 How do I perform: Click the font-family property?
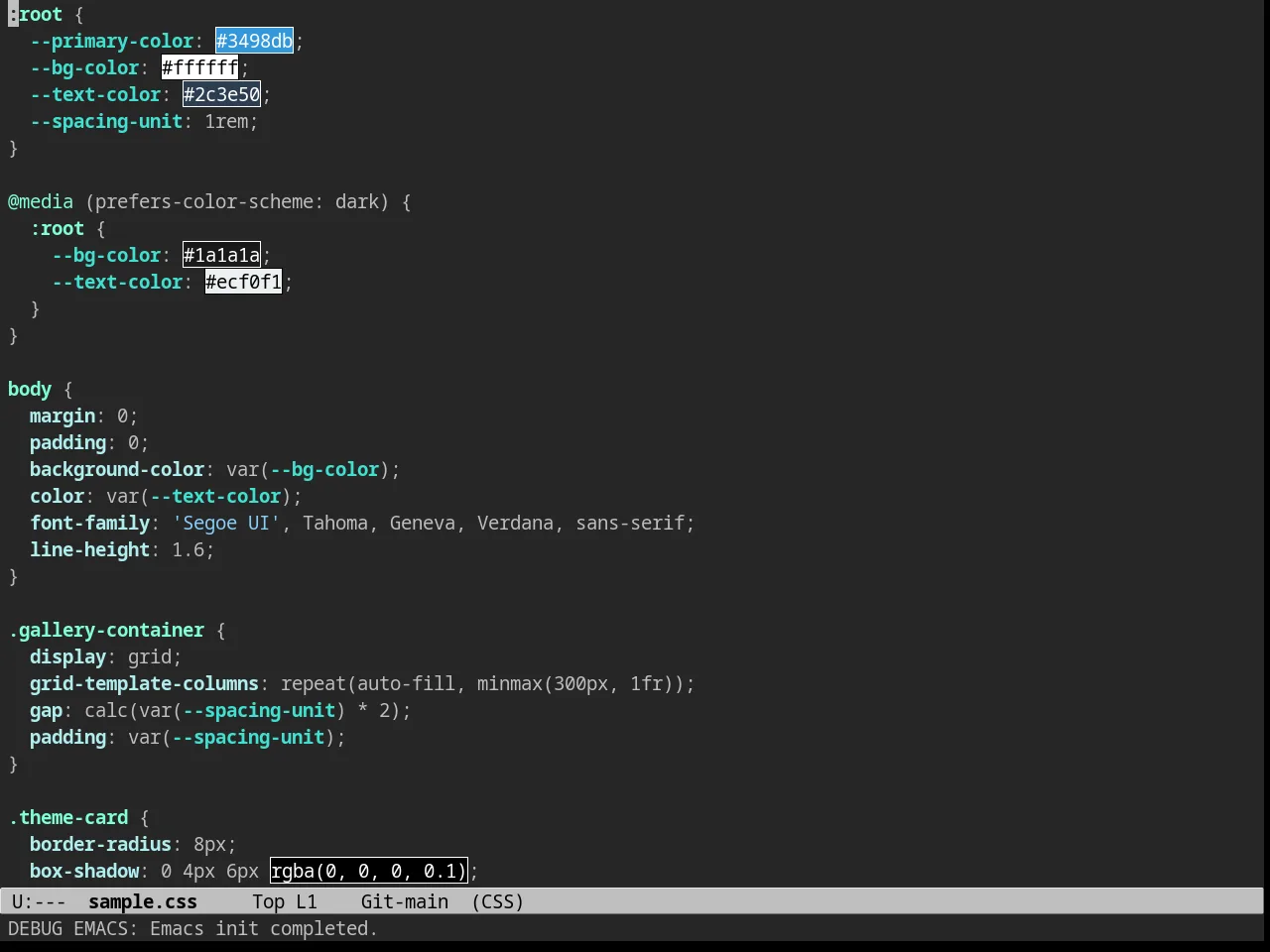(x=90, y=523)
